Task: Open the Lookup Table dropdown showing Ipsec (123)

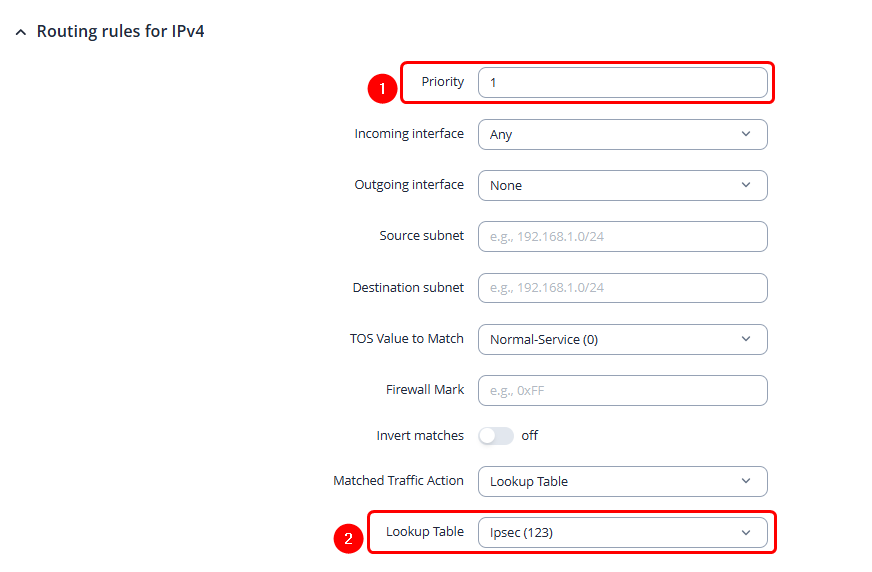Action: click(622, 533)
